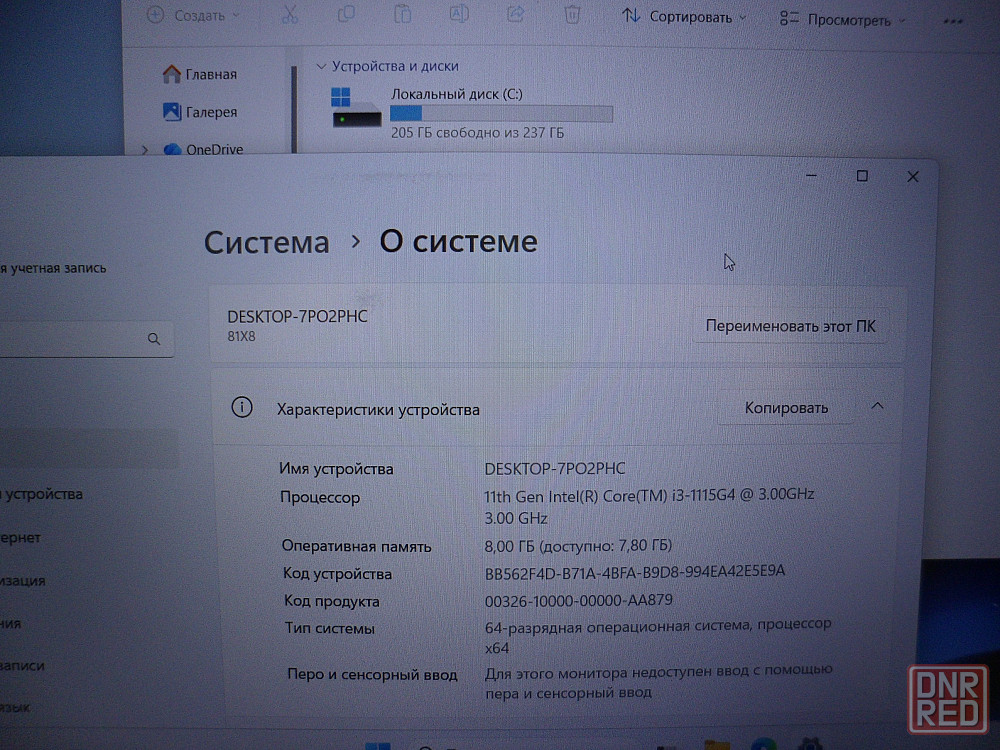Screen dimensions: 1000x750
Task: Collapse the Характеристики устройства section chevron
Action: (x=877, y=406)
